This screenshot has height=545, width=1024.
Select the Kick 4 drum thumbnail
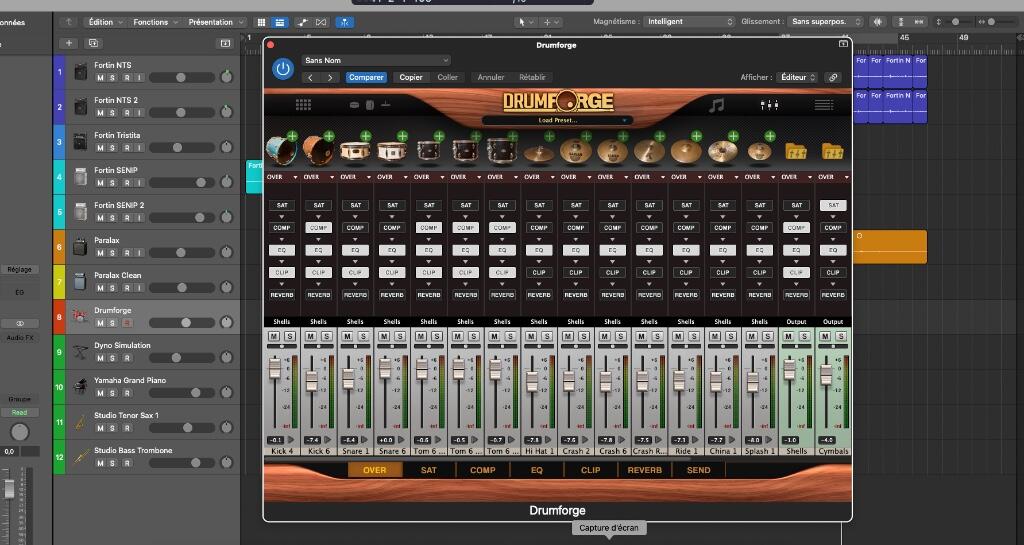(x=280, y=151)
